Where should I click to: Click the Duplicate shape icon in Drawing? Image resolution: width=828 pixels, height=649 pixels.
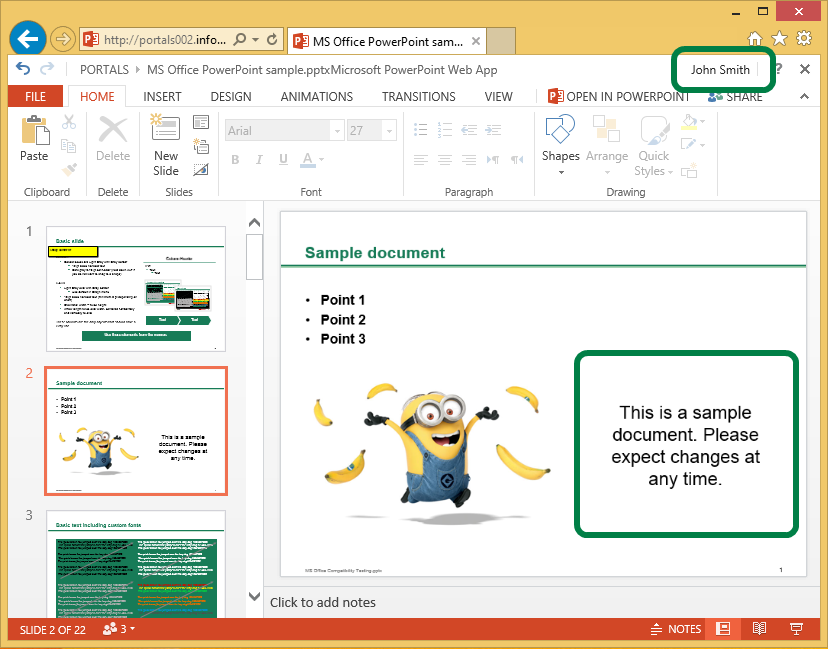[689, 170]
